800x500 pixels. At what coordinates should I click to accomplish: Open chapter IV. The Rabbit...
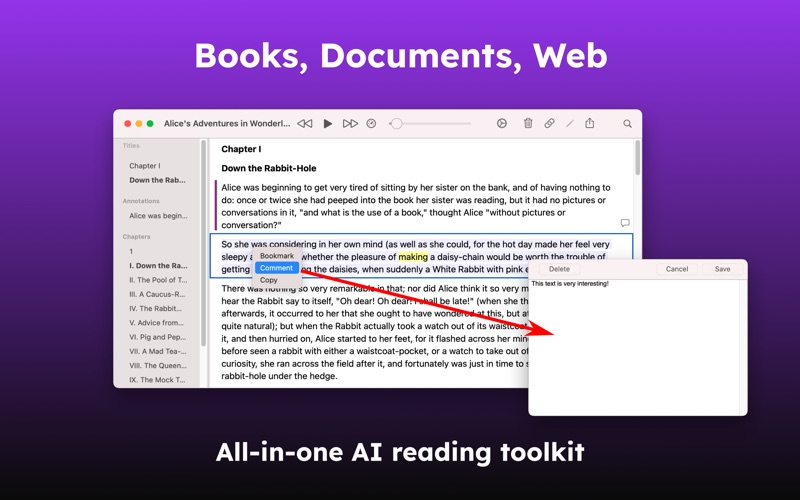[x=155, y=309]
